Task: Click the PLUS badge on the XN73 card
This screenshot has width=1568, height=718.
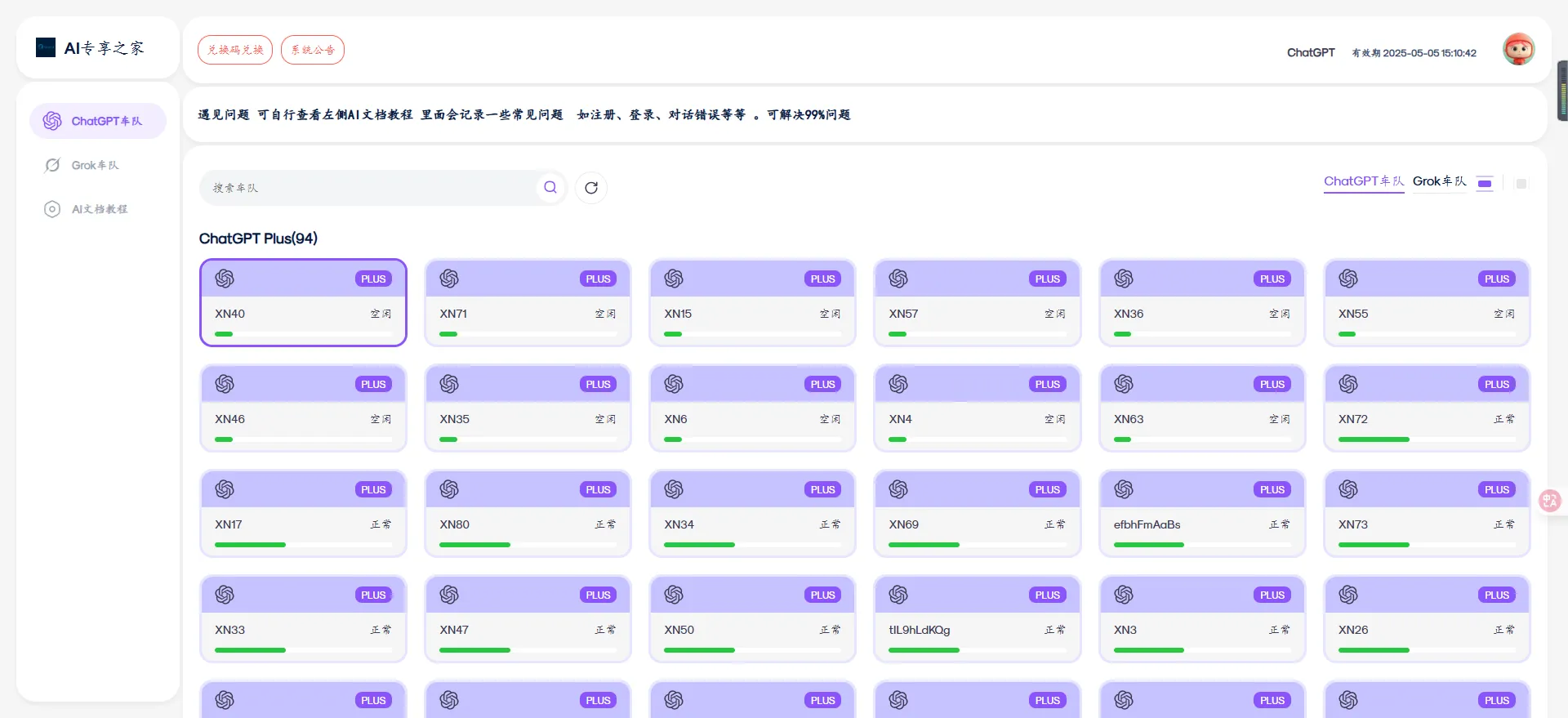Action: coord(1497,489)
